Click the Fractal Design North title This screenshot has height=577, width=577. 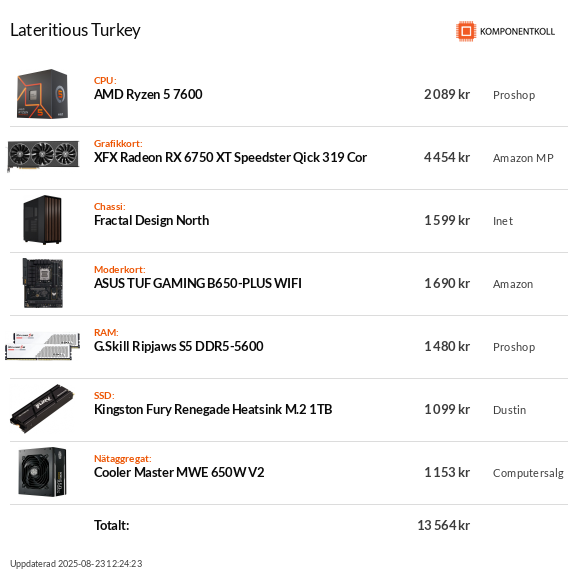click(x=152, y=220)
